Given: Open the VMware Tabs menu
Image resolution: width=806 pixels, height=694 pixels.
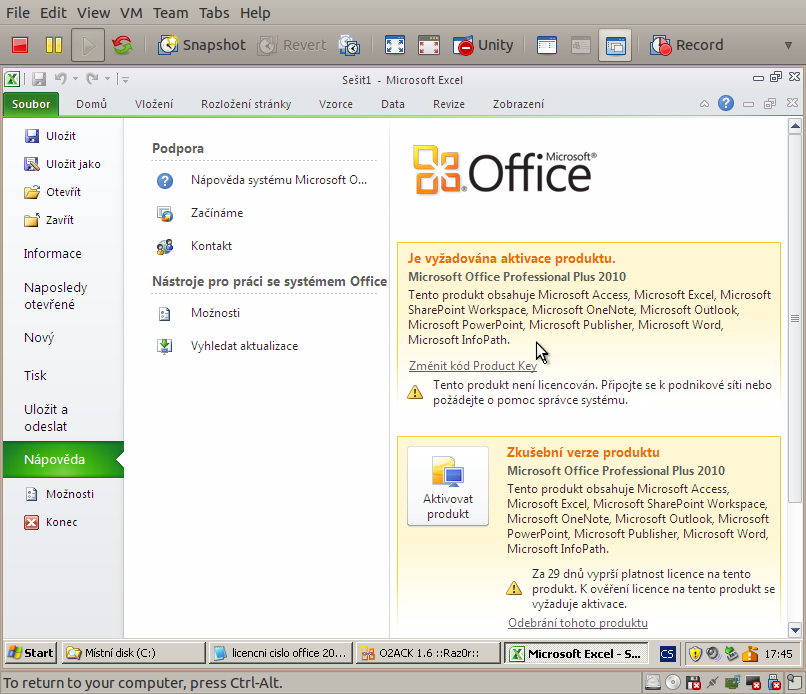Looking at the screenshot, I should coord(214,13).
